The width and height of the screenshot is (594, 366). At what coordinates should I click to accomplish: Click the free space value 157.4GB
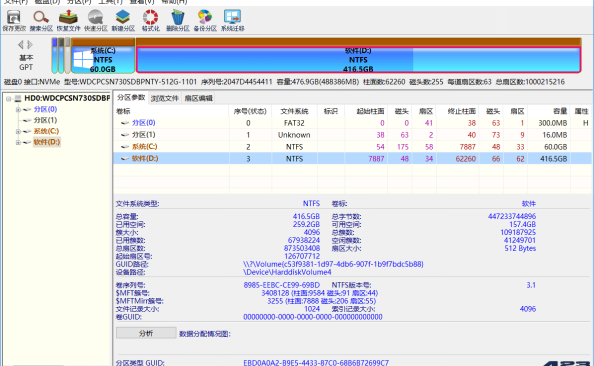(522, 224)
